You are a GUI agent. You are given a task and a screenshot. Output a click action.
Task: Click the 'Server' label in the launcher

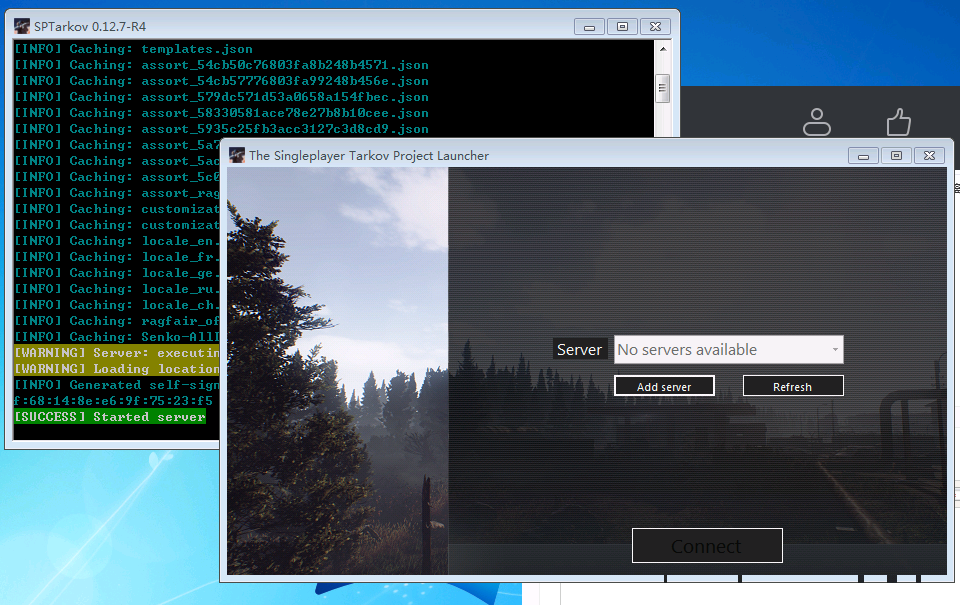579,350
